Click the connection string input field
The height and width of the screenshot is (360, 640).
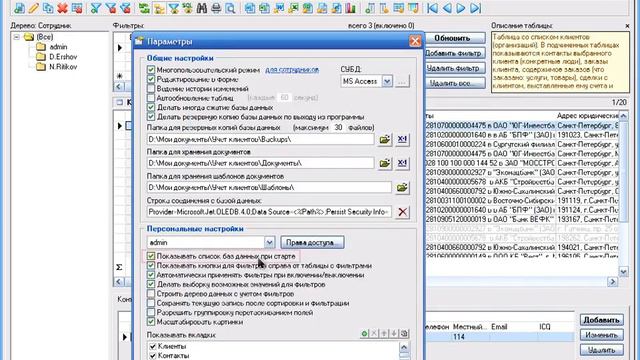coord(269,212)
